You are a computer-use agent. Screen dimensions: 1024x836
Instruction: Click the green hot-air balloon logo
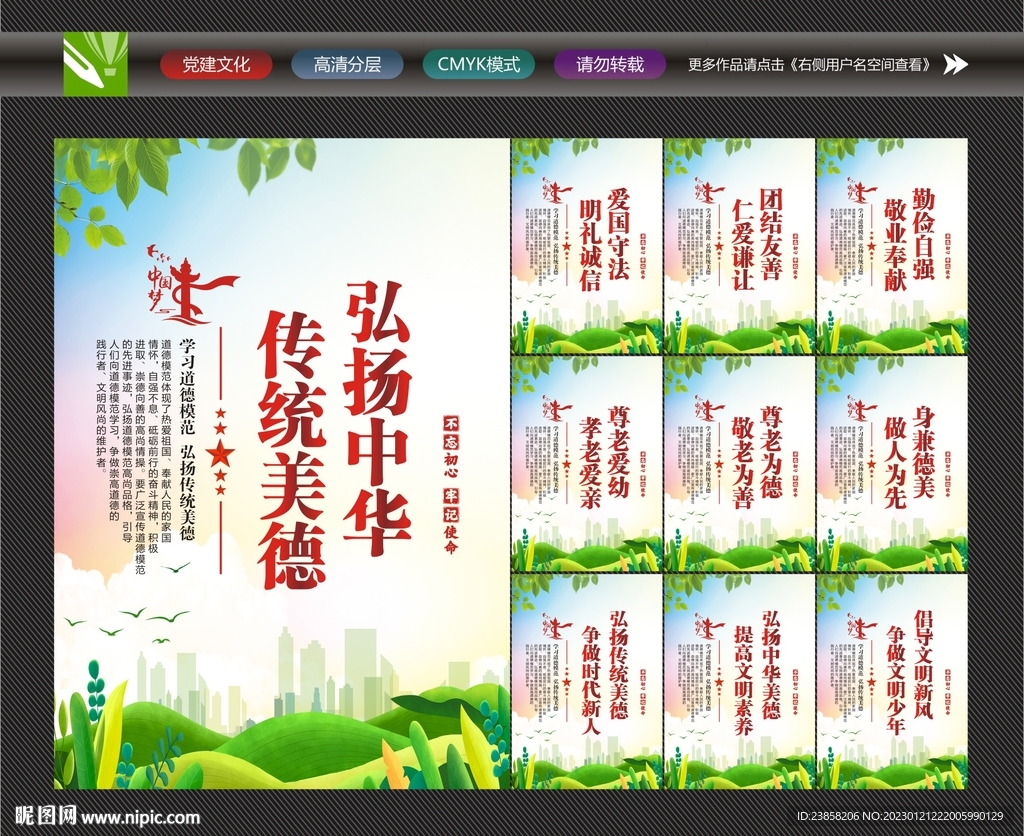click(95, 64)
